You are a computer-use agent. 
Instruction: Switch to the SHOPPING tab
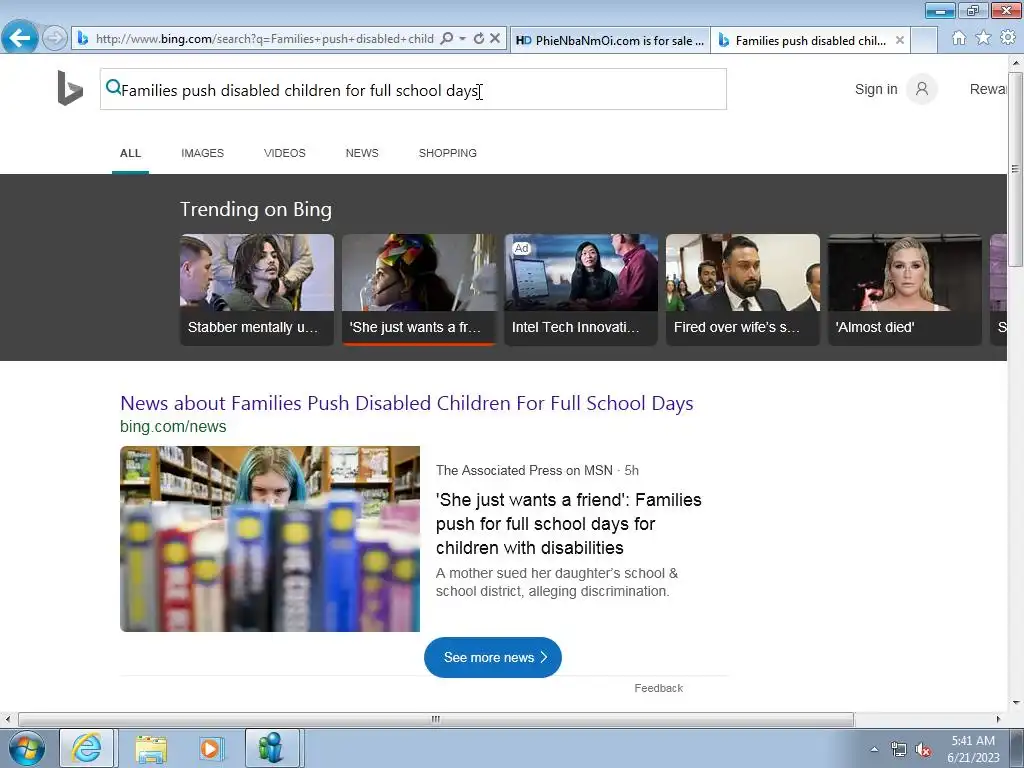(x=447, y=153)
